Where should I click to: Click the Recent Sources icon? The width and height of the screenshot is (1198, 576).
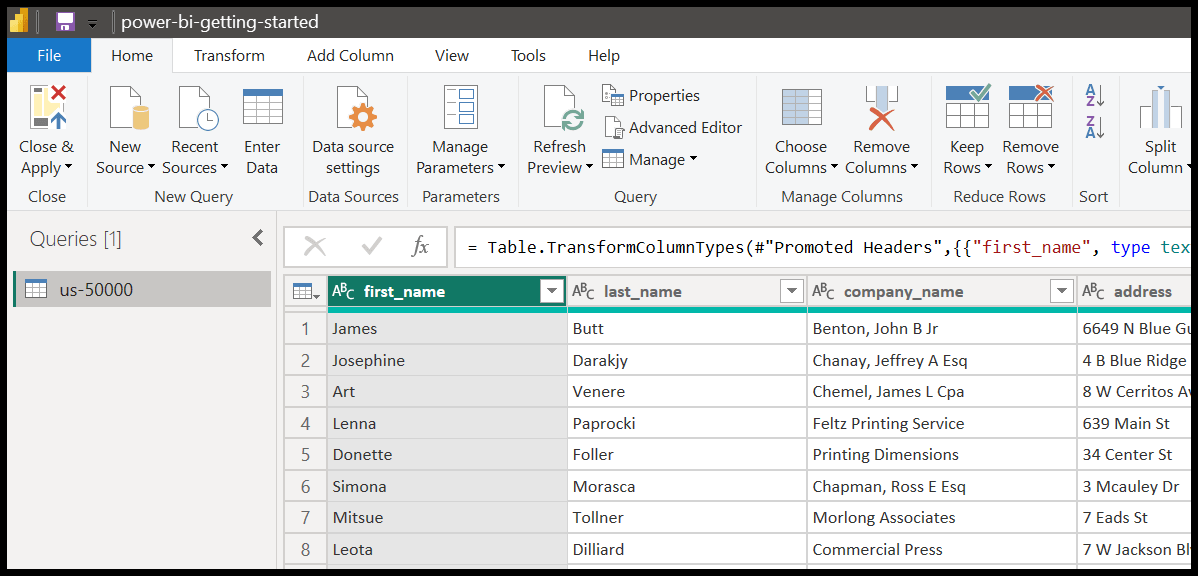point(197,107)
